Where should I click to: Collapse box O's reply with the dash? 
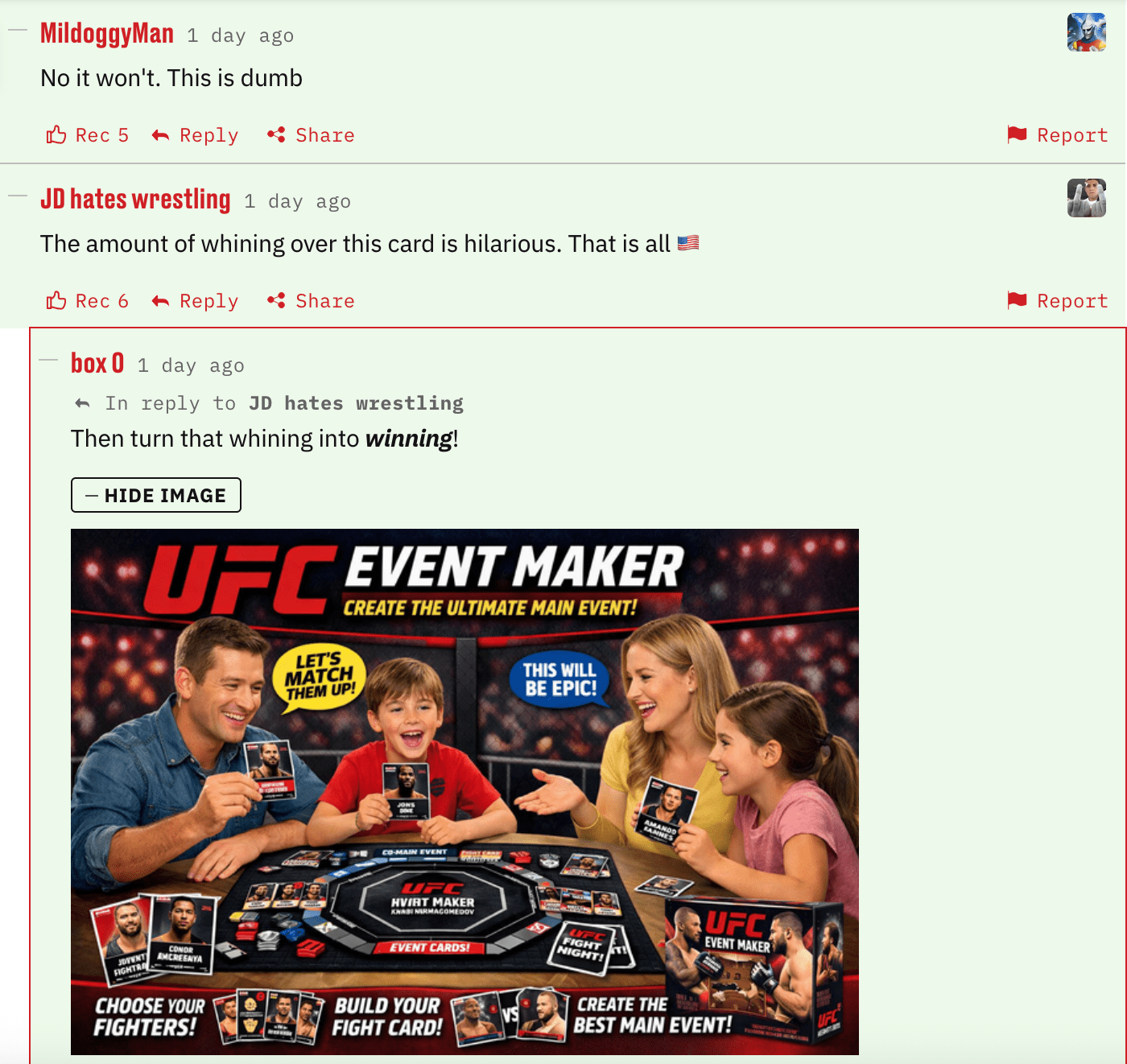pyautogui.click(x=48, y=360)
